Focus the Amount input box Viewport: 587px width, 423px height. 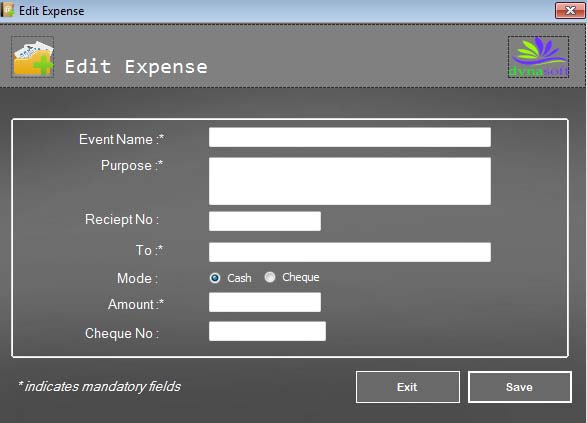265,302
